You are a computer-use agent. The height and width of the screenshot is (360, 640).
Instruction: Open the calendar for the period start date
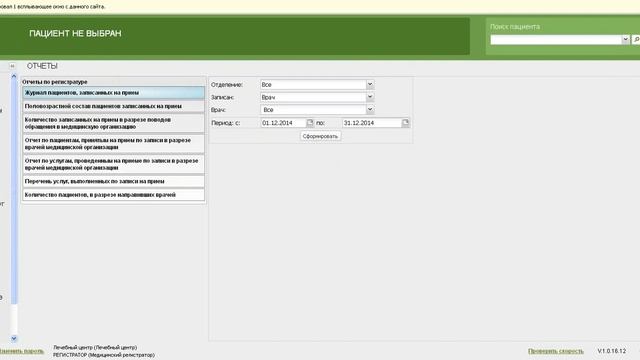310,122
